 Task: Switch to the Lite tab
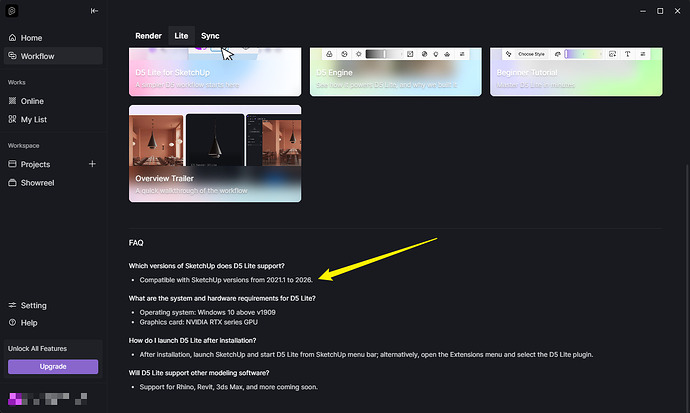(x=181, y=36)
